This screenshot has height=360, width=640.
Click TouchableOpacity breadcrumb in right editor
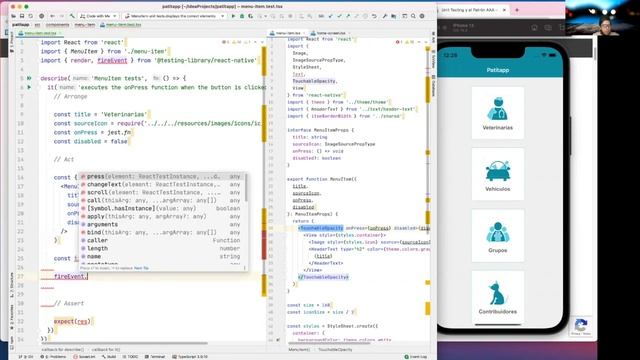pos(335,350)
